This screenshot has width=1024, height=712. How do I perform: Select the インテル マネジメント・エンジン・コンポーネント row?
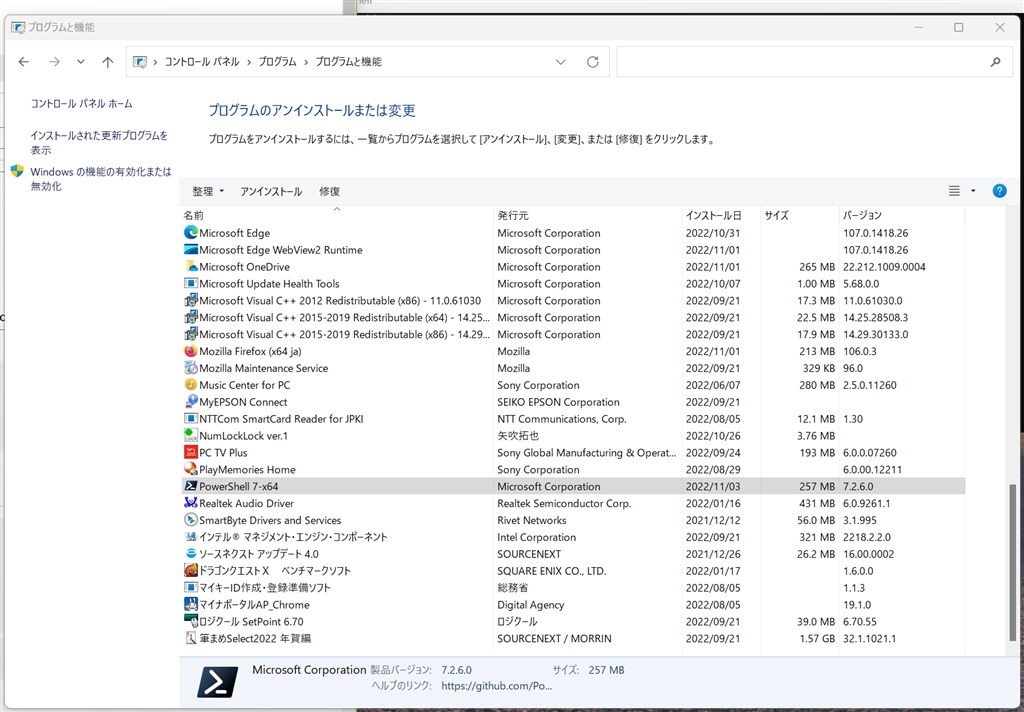click(573, 537)
